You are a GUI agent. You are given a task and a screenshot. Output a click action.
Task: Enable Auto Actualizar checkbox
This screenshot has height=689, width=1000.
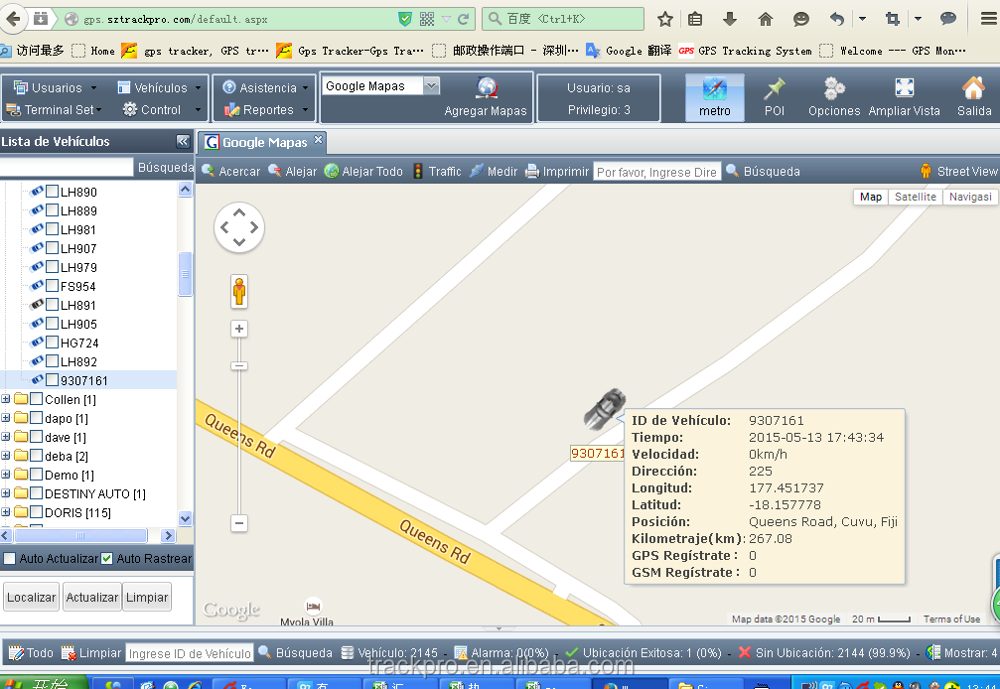[10, 558]
